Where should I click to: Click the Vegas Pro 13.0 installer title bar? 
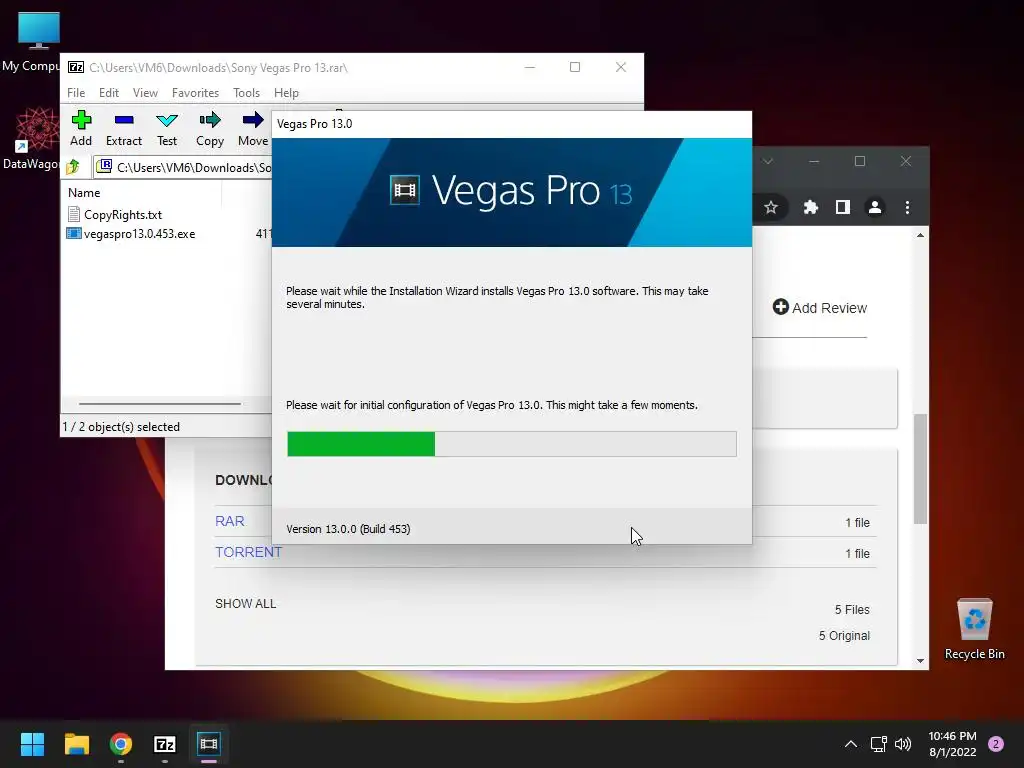[x=511, y=124]
